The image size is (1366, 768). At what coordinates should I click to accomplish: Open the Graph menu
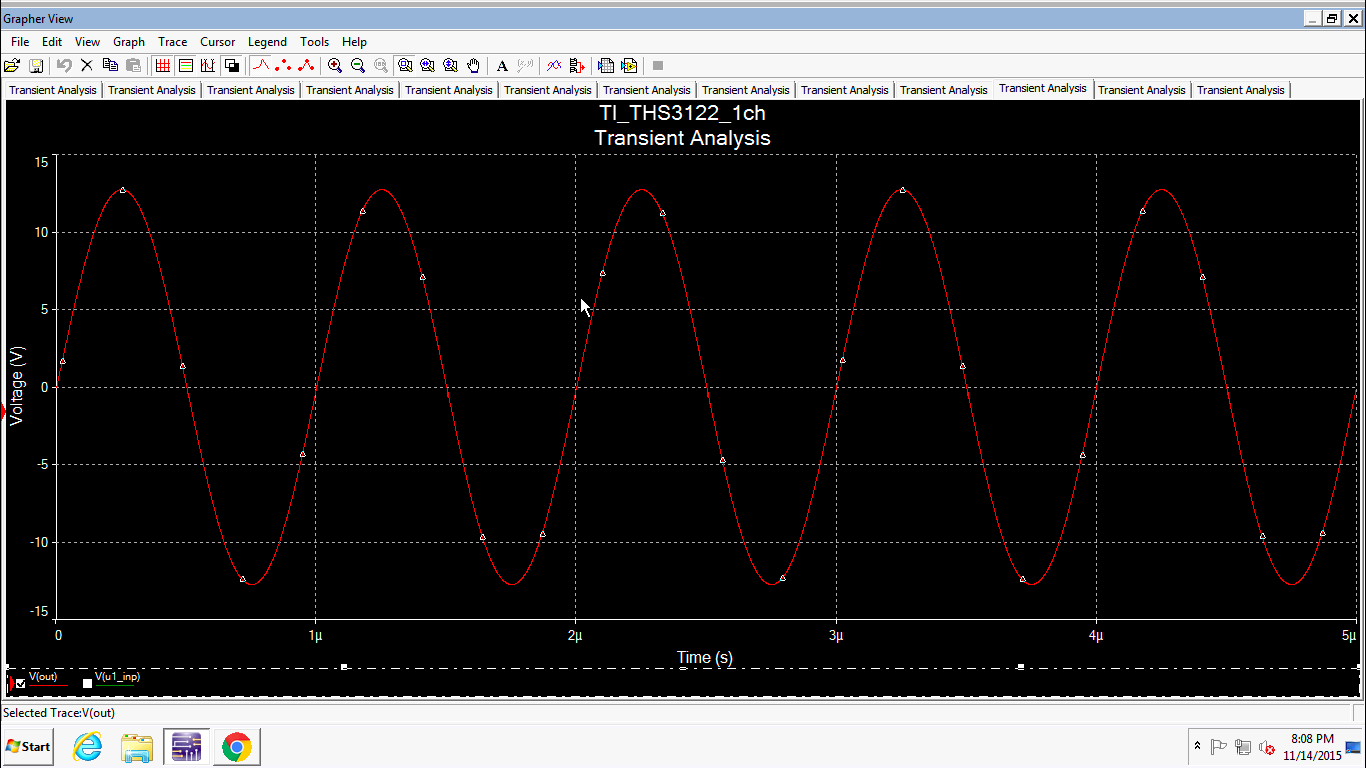coord(128,42)
